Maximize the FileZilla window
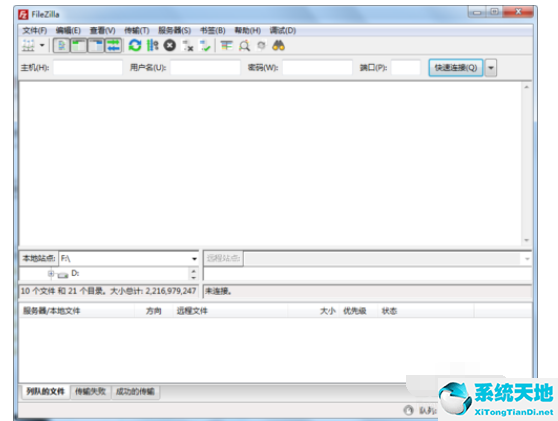Image resolution: width=558 pixels, height=421 pixels. tap(494, 12)
